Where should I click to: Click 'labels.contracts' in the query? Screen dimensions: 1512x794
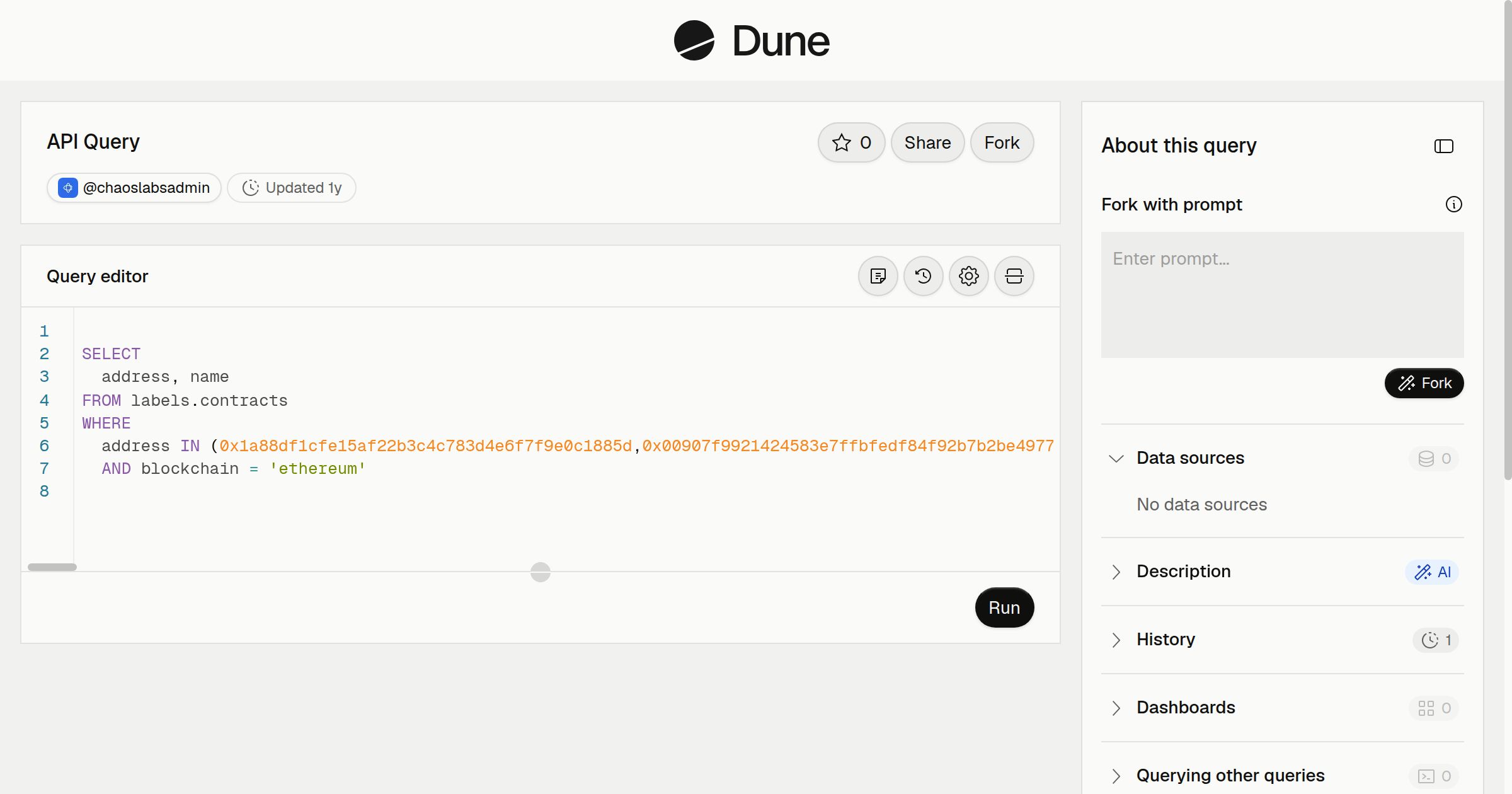(209, 401)
